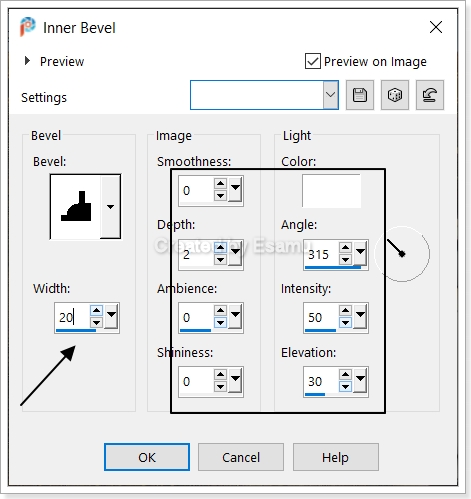Open the Bevel shape dropdown arrow
Screen dimensions: 471x499
click(x=110, y=207)
